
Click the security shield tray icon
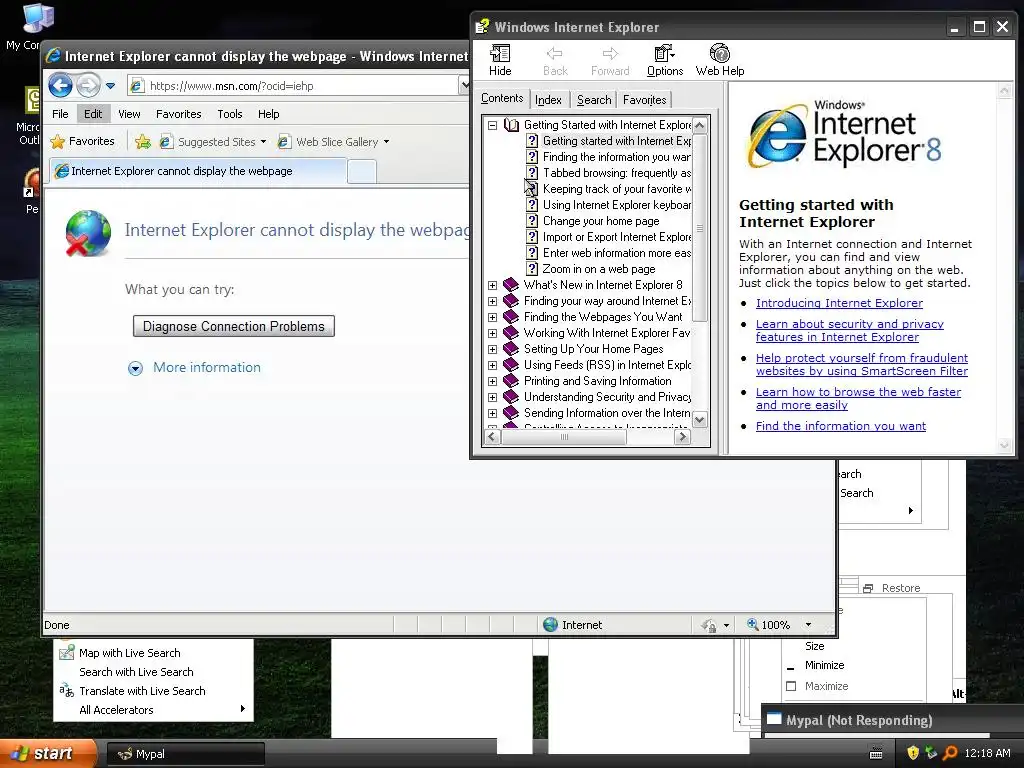pos(913,753)
